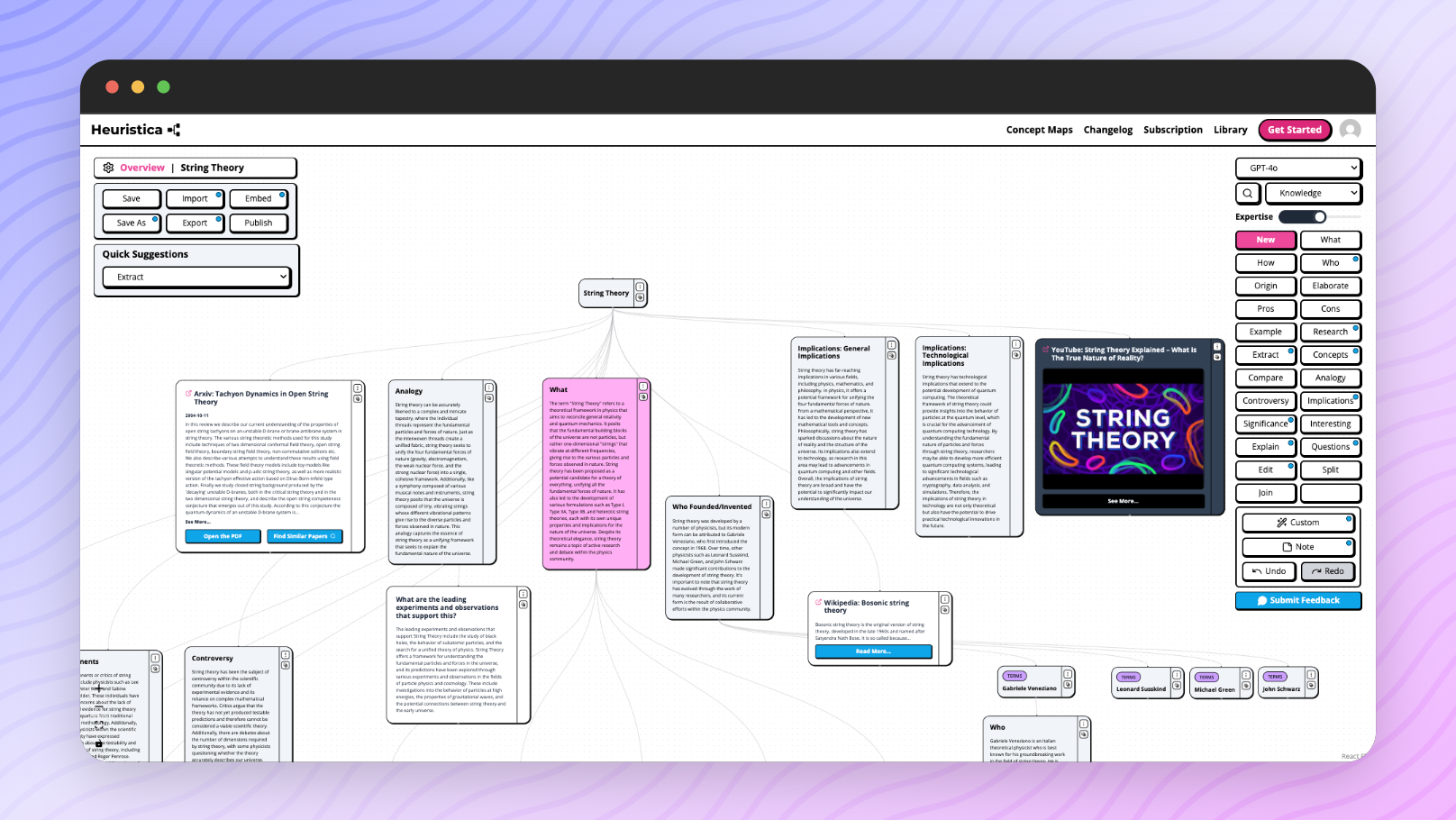
Task: Open the external link icon on Arxiv node title
Action: pos(188,394)
